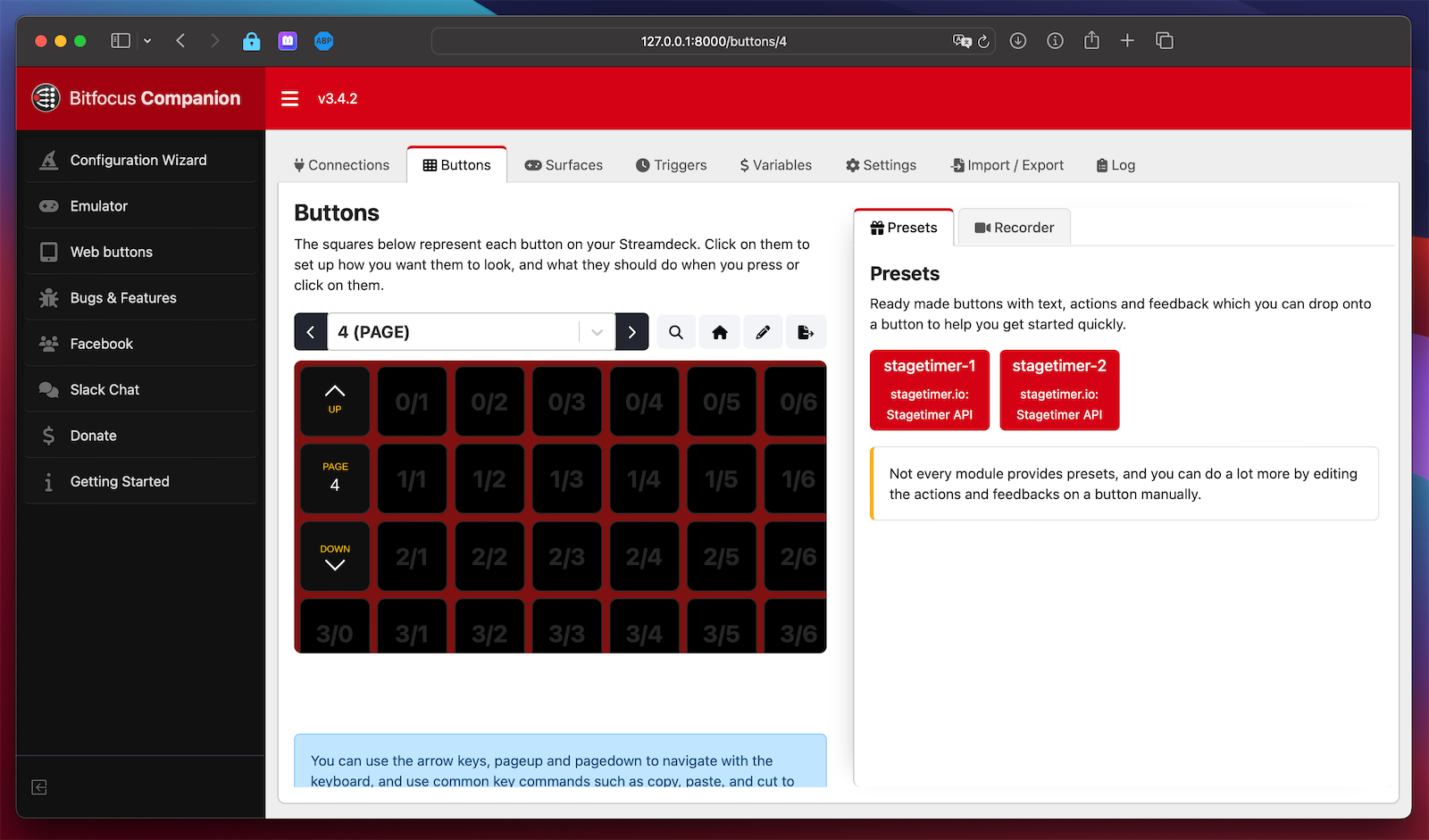Go to the previous page with the left arrow
The width and height of the screenshot is (1429, 840).
pyautogui.click(x=311, y=332)
